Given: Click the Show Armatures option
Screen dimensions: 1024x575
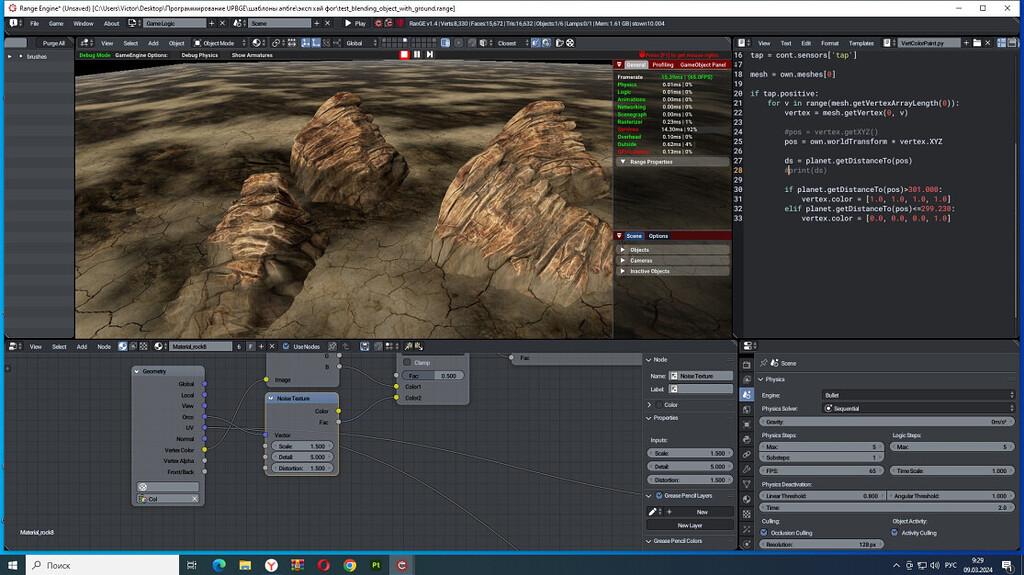Looking at the screenshot, I should pos(252,56).
